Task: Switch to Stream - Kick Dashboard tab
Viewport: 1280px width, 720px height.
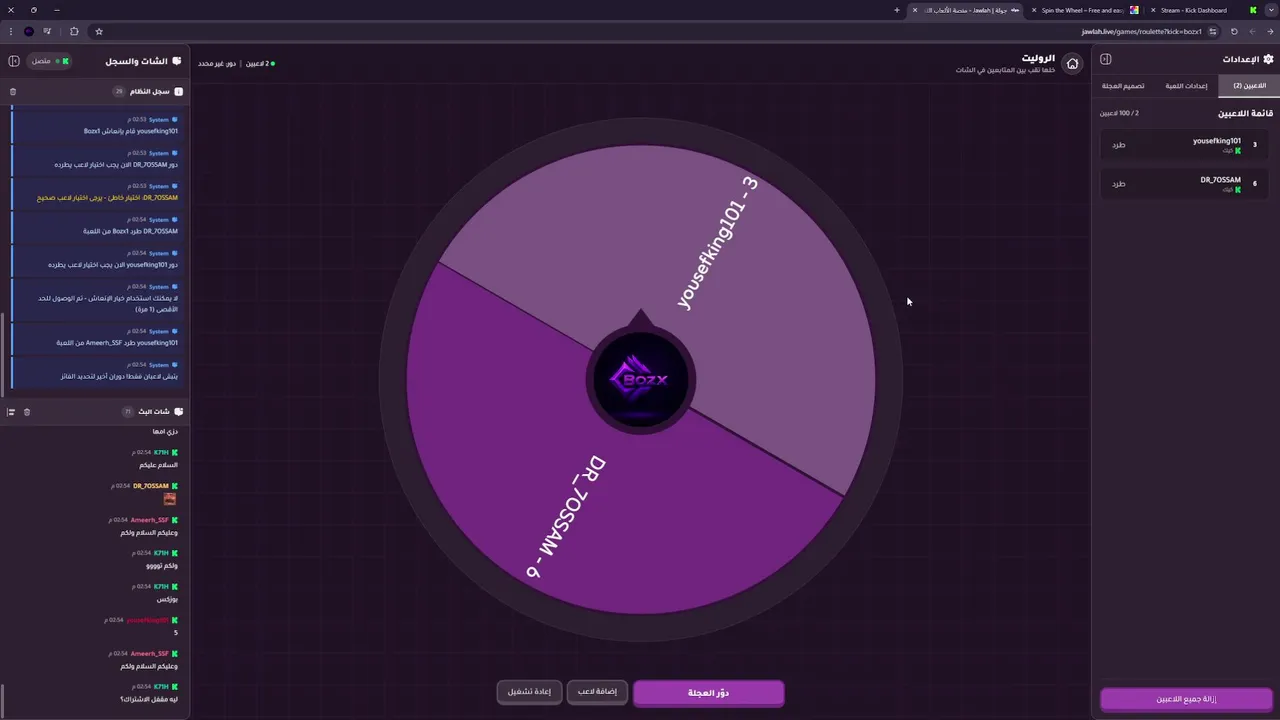Action: click(1205, 10)
